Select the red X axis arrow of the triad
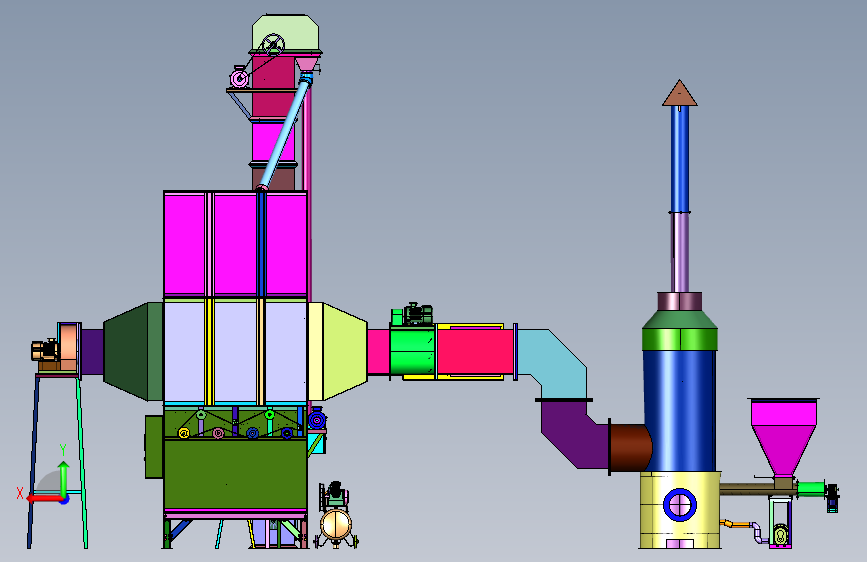Image resolution: width=867 pixels, height=562 pixels. (x=45, y=499)
